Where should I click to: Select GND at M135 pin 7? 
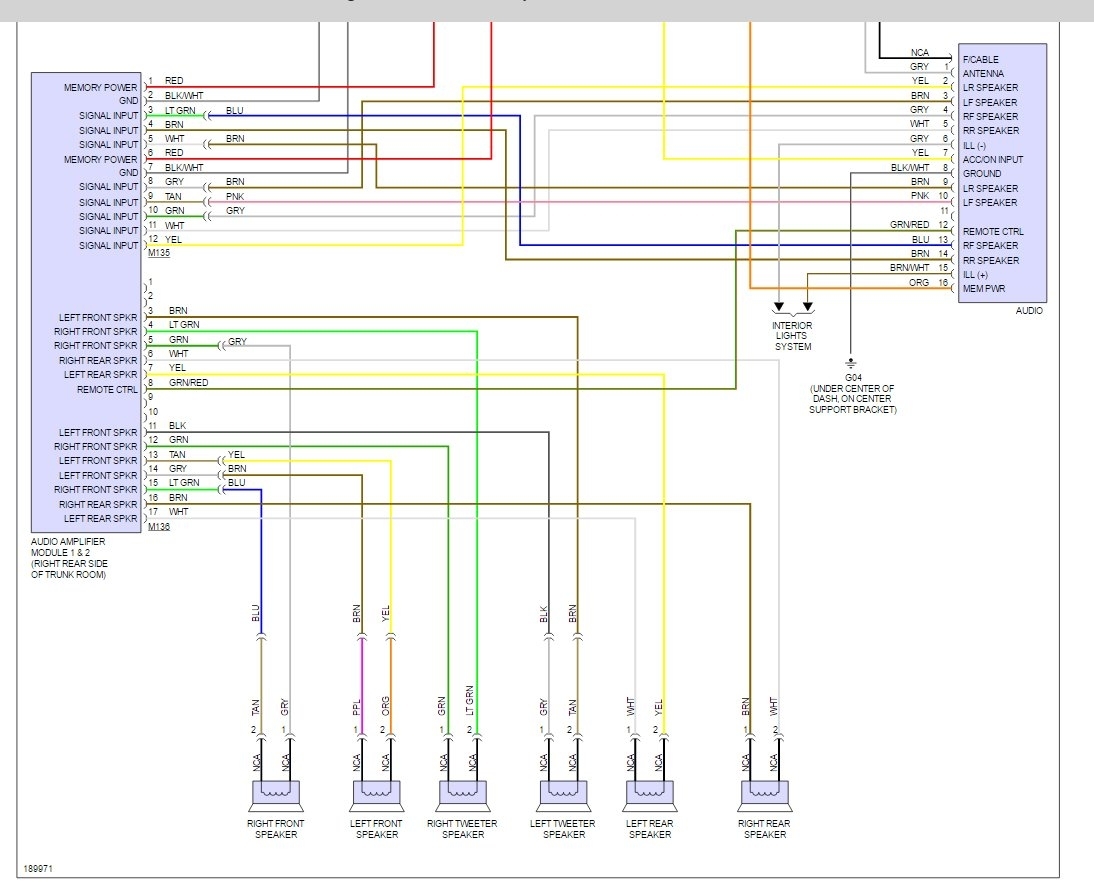click(128, 172)
